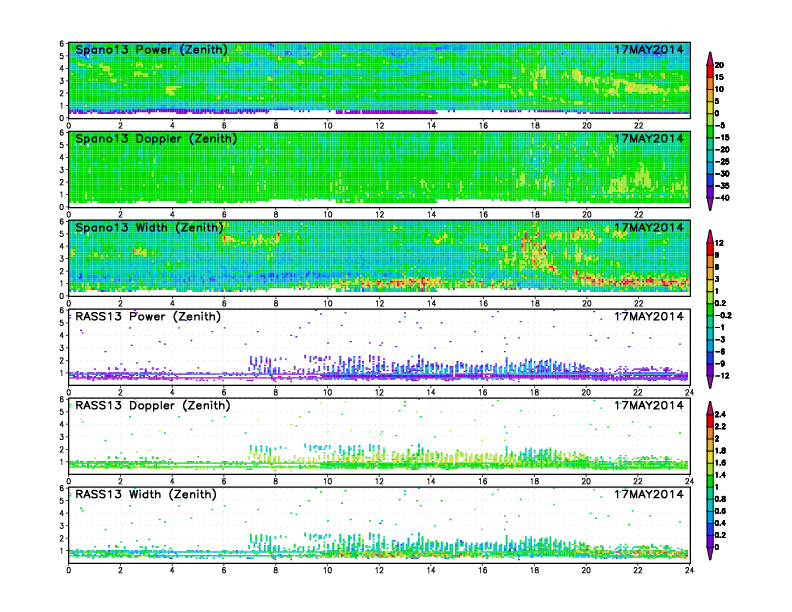Viewport: 792px width, 612px height.
Task: Select the red segment of the middle colorbar
Action: (x=710, y=249)
